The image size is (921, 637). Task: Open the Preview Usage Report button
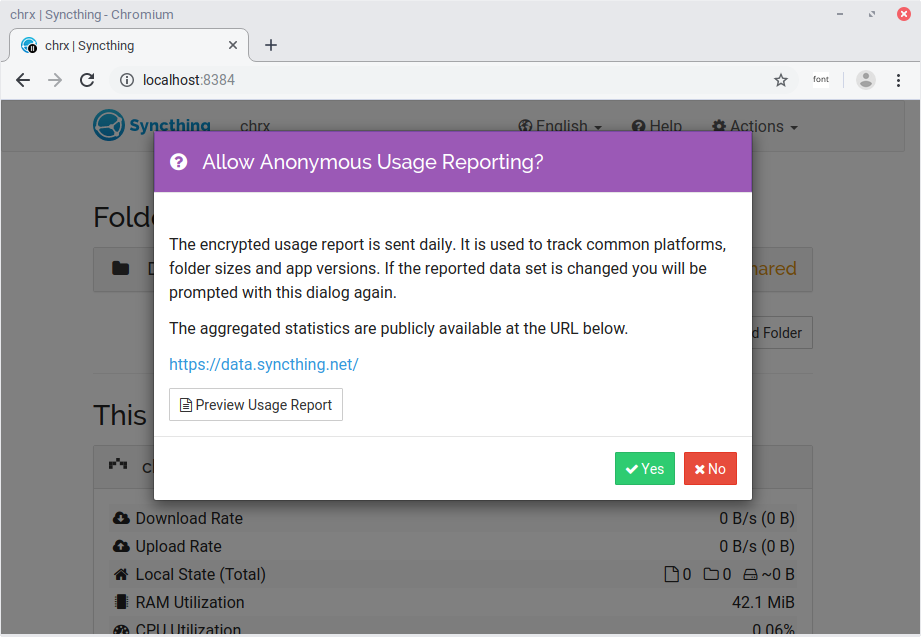tap(256, 405)
